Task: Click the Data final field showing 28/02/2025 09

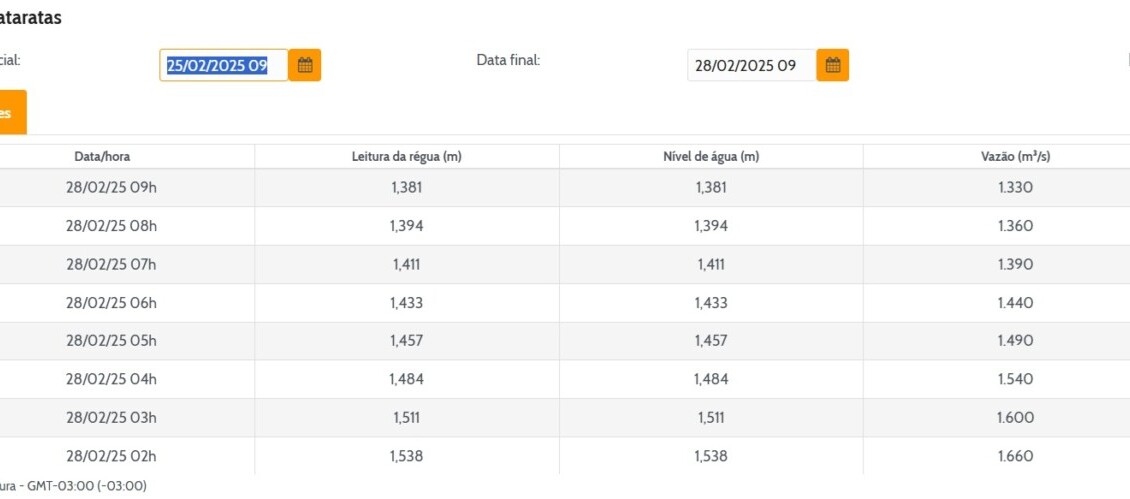Action: (751, 65)
